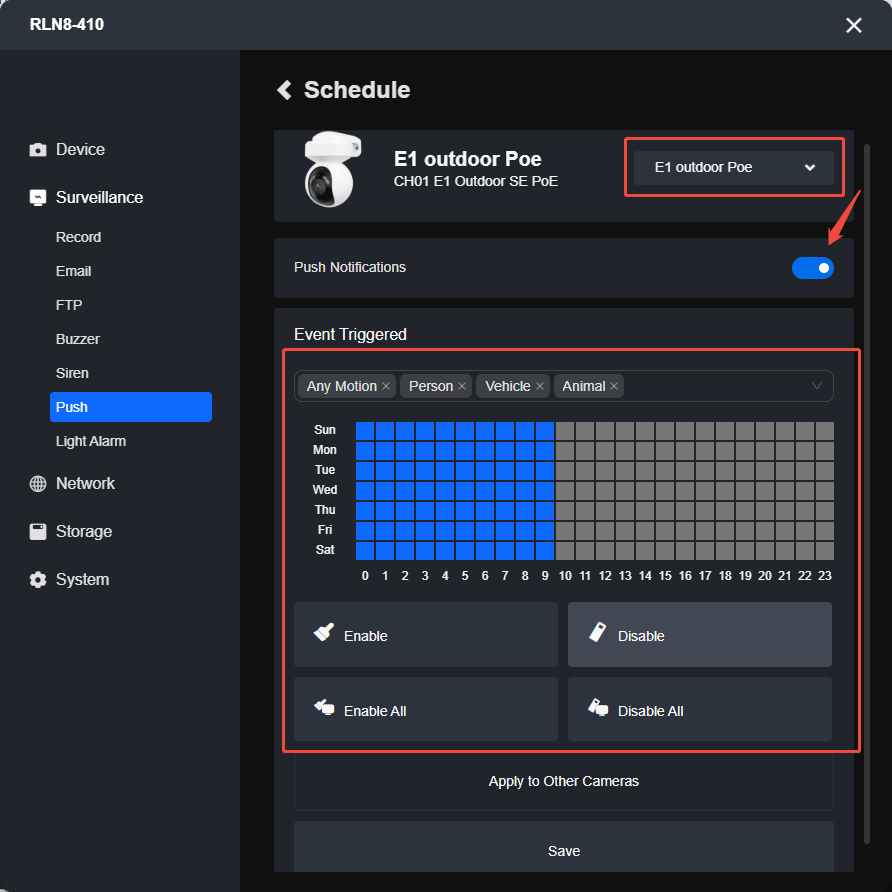Go to the Record settings page

tap(78, 237)
